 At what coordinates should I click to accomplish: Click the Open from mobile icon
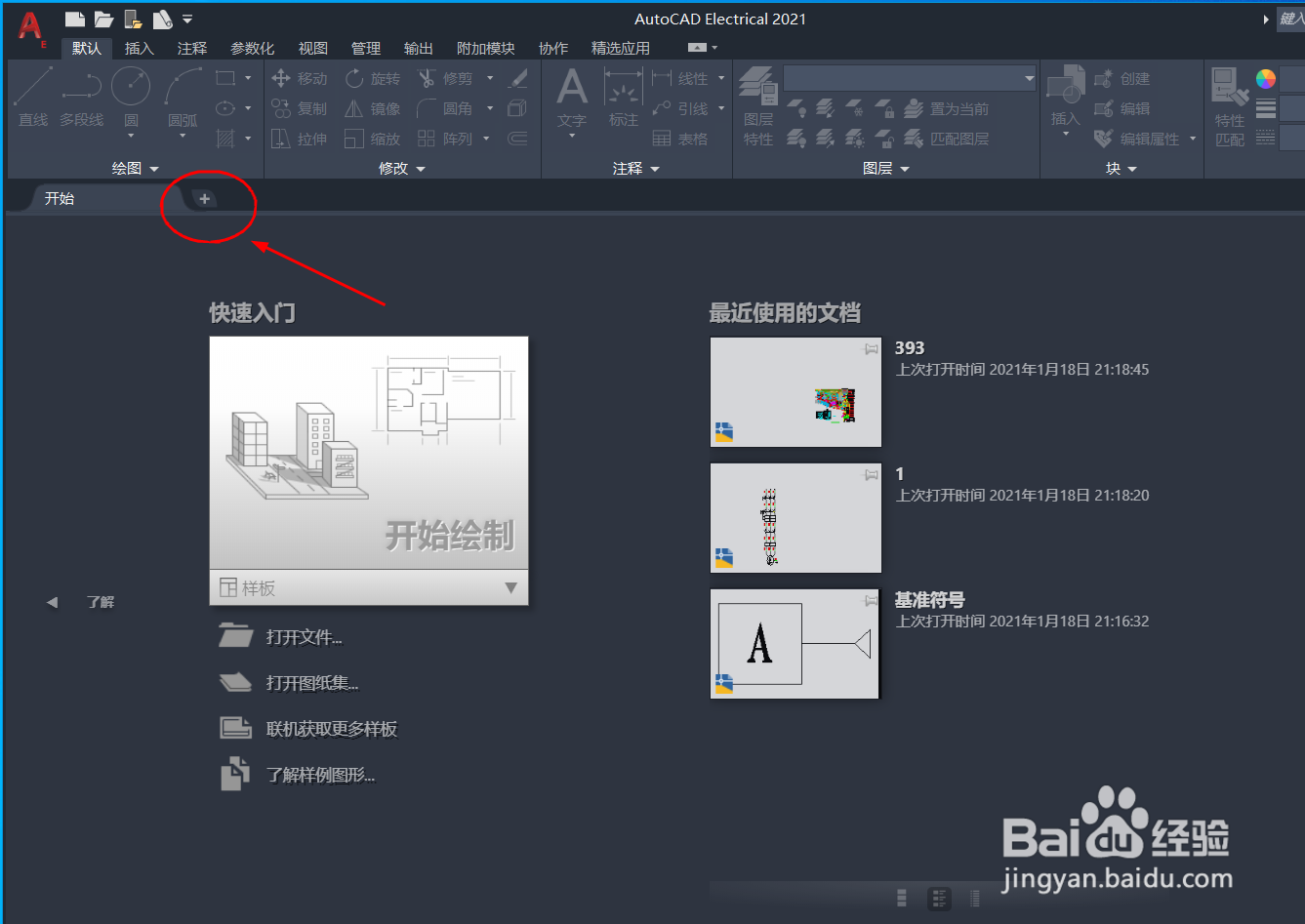coord(134,19)
